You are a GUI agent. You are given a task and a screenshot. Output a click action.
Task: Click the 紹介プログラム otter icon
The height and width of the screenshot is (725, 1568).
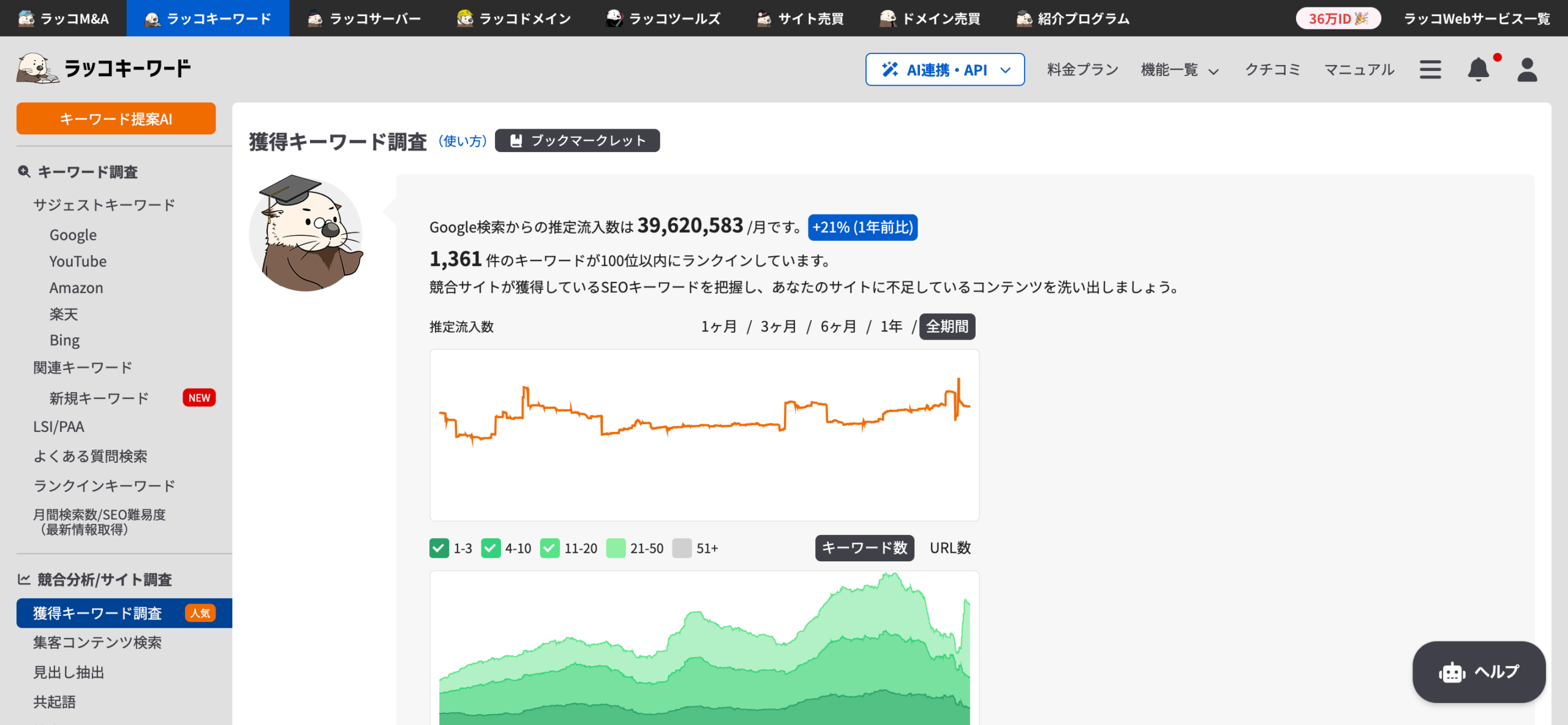point(1024,18)
